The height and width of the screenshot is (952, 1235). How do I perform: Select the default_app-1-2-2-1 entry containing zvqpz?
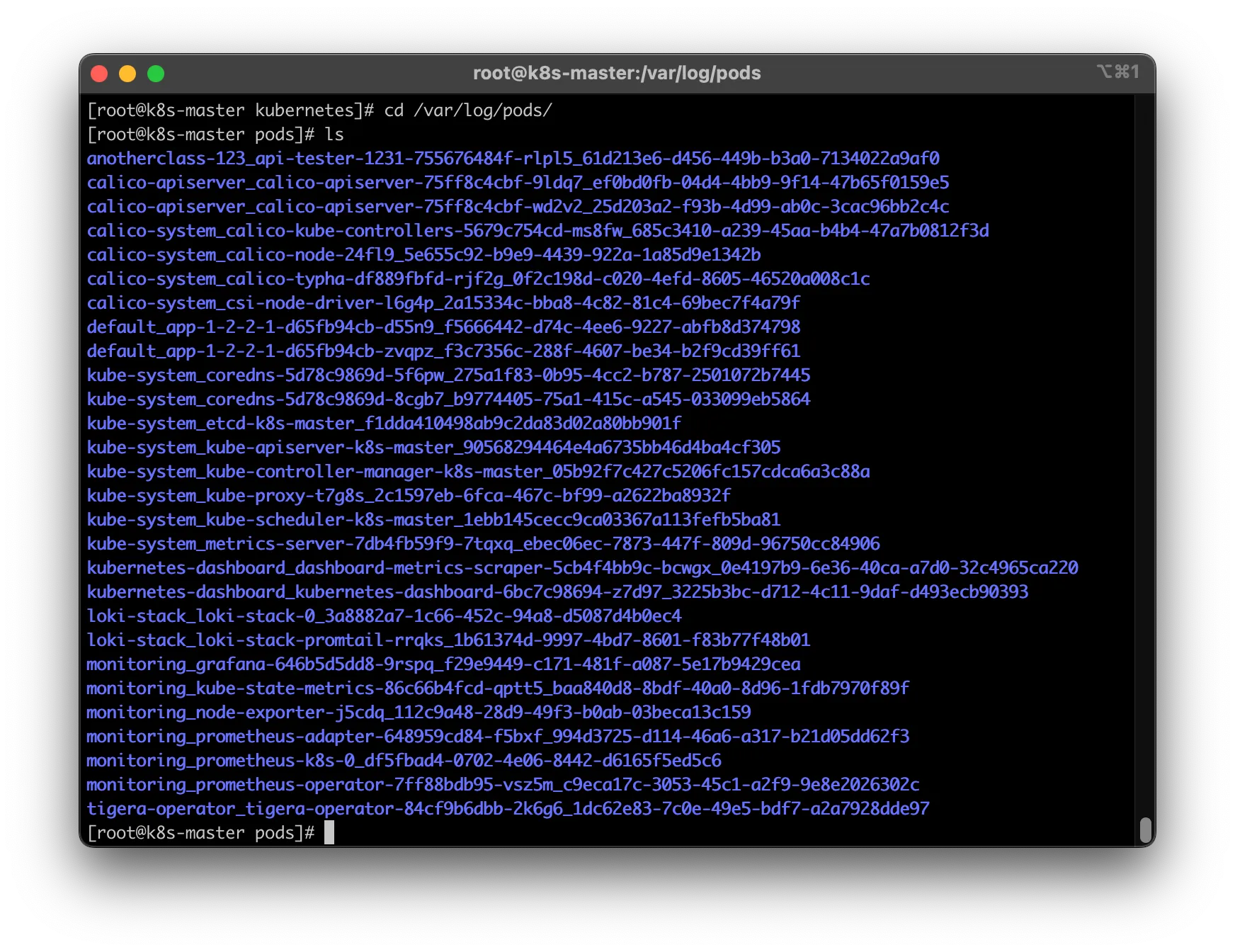click(x=444, y=351)
